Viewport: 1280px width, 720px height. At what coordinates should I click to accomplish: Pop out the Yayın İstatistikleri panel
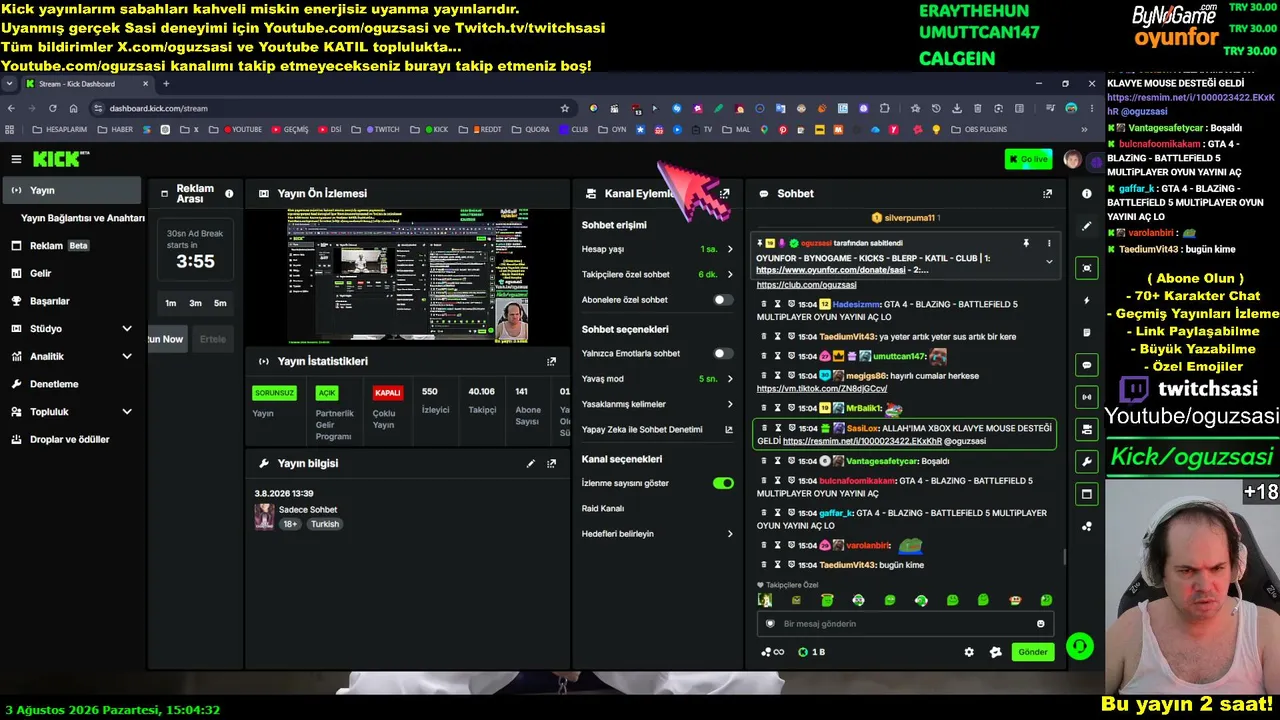click(551, 362)
